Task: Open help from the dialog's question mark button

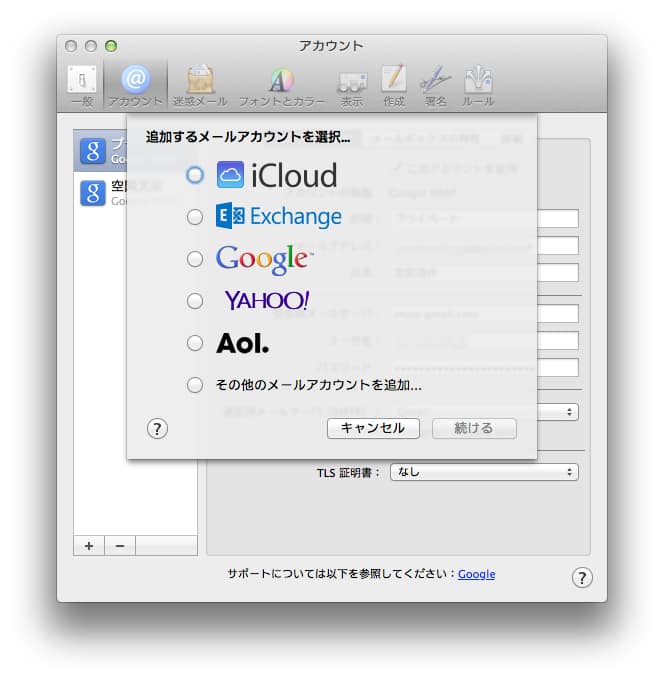Action: tap(157, 428)
